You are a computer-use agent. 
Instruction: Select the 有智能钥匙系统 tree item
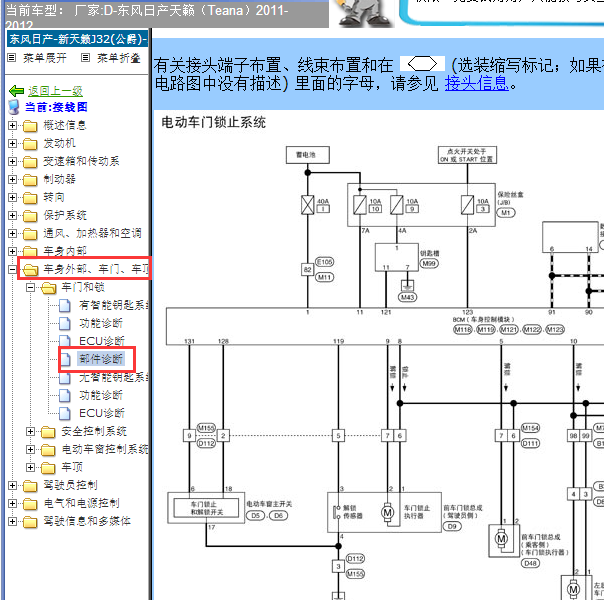114,305
